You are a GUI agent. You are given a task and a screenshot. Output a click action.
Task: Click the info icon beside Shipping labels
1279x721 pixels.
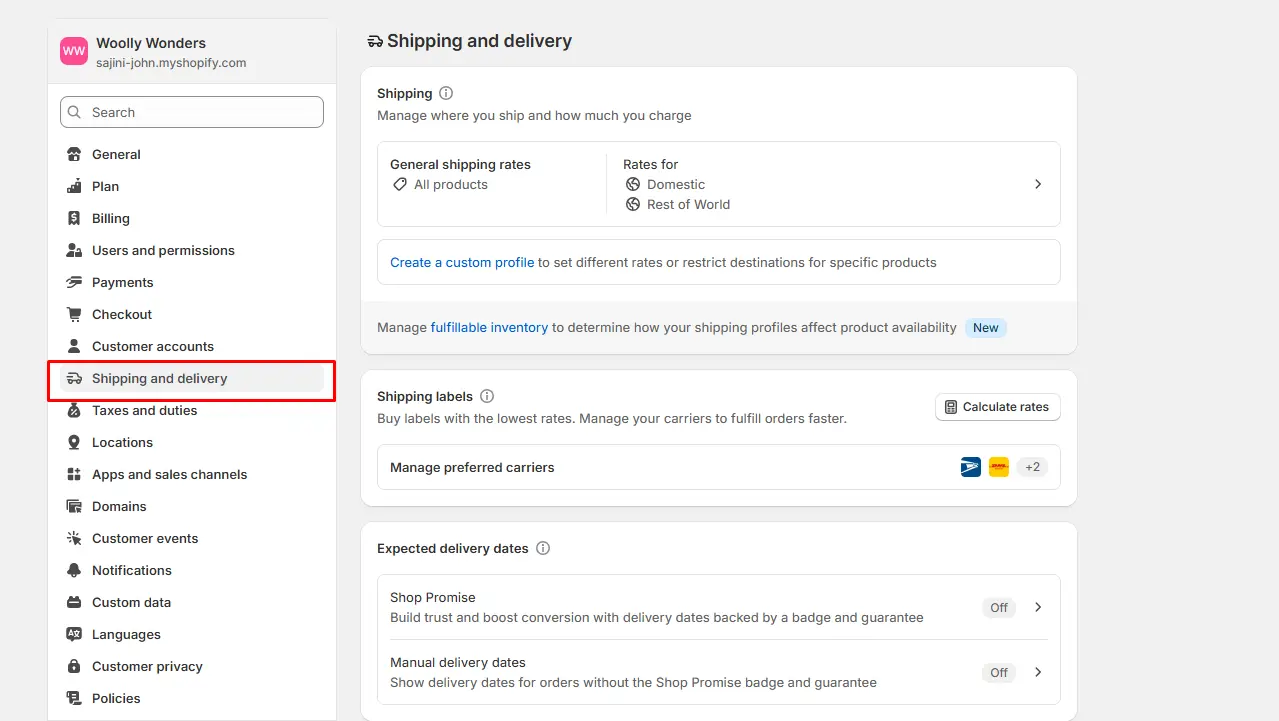[487, 396]
